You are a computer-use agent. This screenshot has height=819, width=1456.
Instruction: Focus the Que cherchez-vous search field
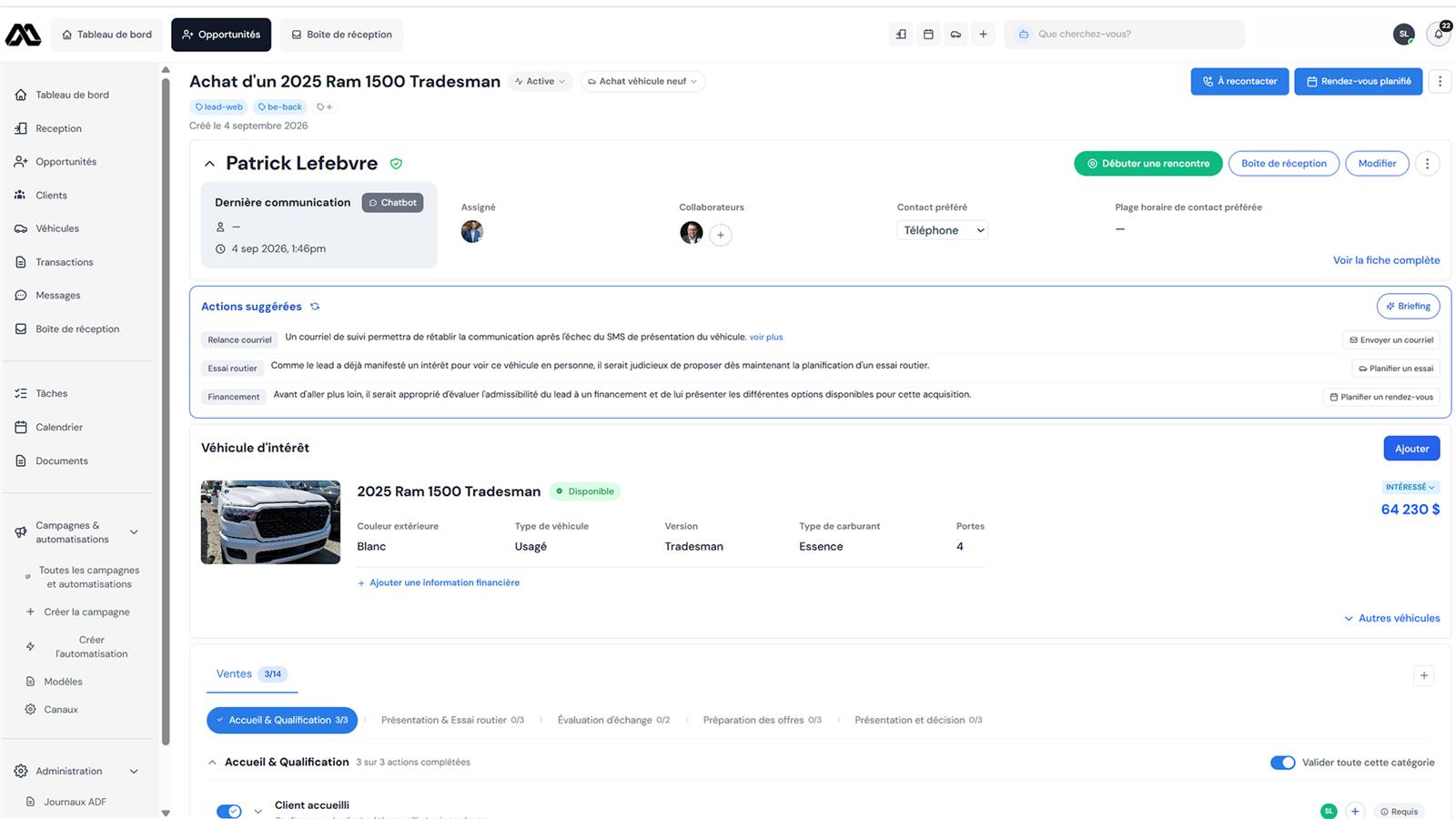point(1125,35)
